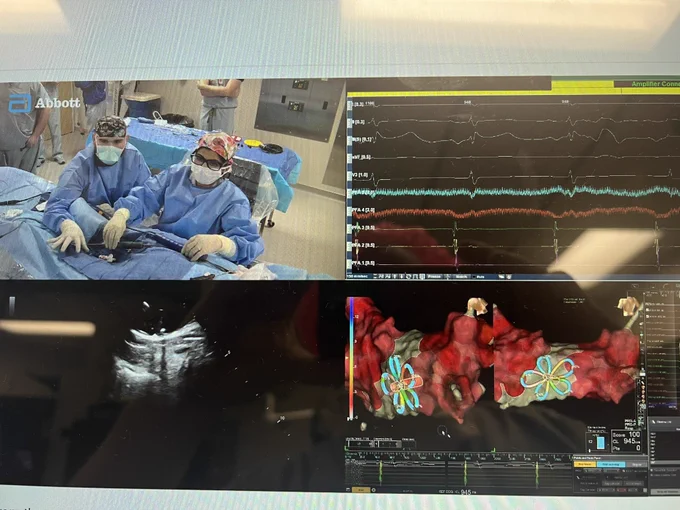This screenshot has height=510, width=680.
Task: Click the Freeze button in the recording toolbar
Action: [x=434, y=276]
